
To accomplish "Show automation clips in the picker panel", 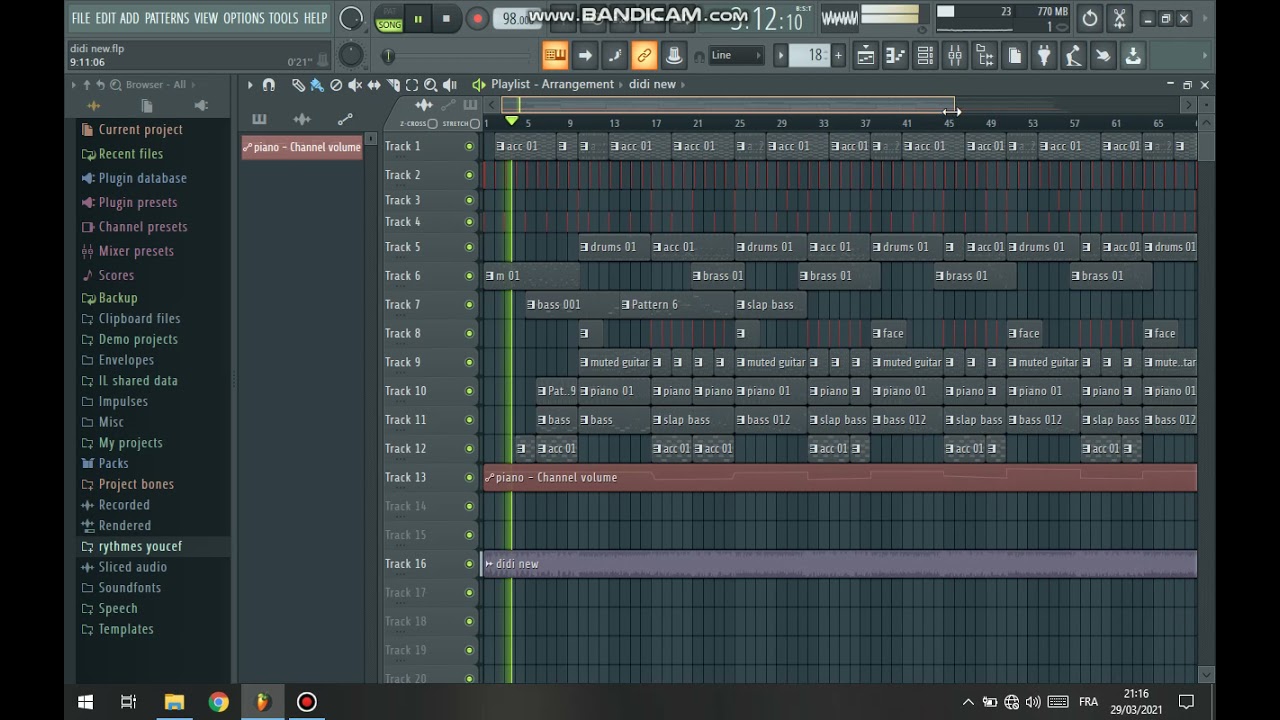I will click(345, 119).
